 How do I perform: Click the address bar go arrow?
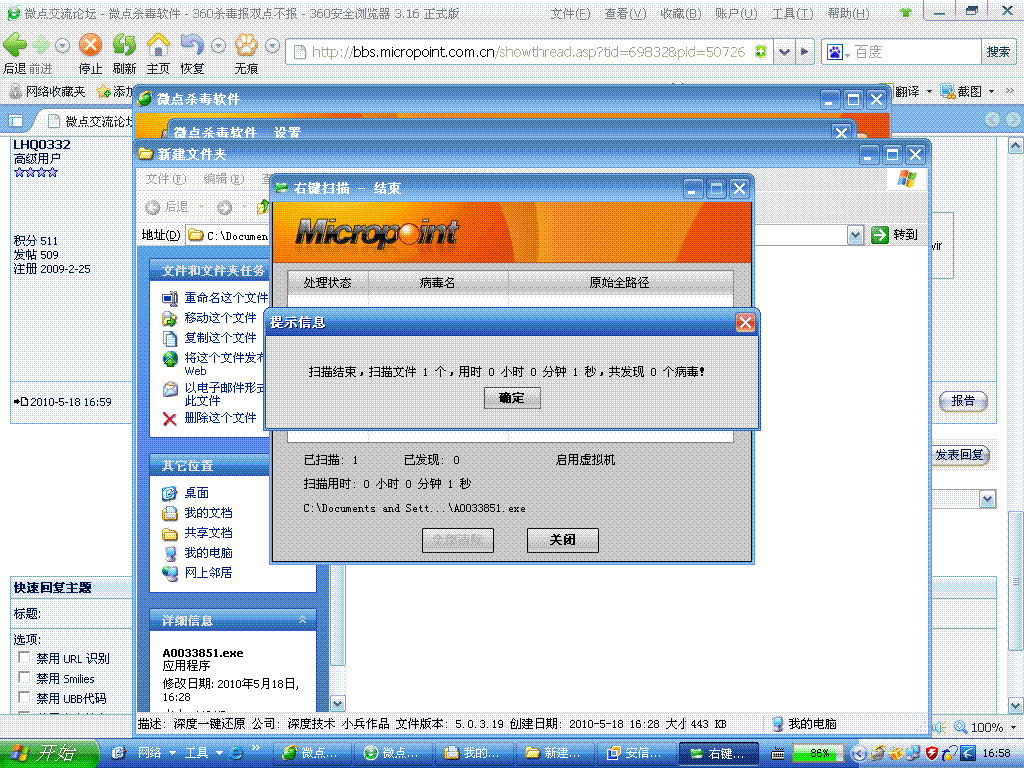(x=805, y=52)
